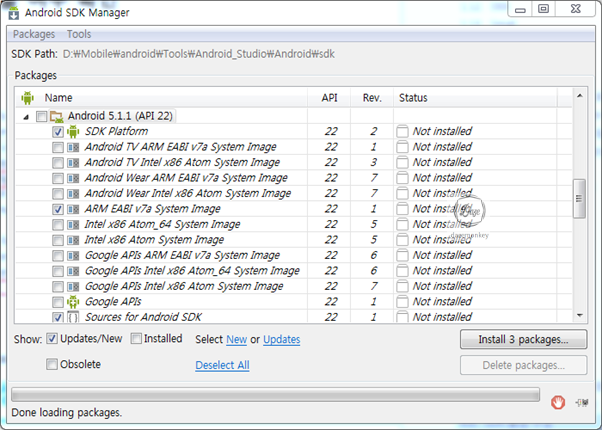Image resolution: width=602 pixels, height=430 pixels.
Task: Collapse the Android 5.1.1 (API 22) tree node
Action: click(26, 117)
